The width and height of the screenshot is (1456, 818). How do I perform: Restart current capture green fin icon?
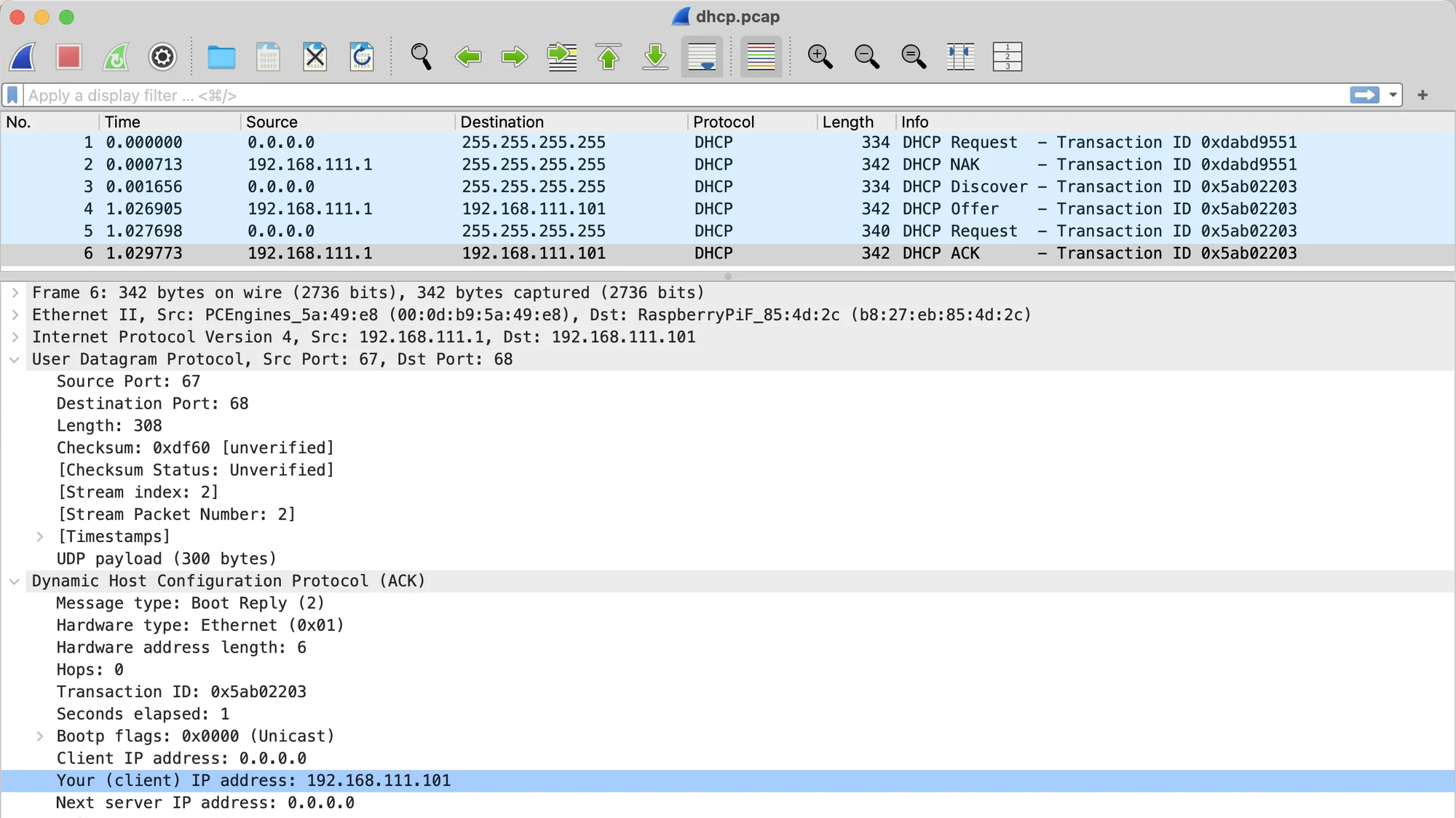pyautogui.click(x=116, y=57)
